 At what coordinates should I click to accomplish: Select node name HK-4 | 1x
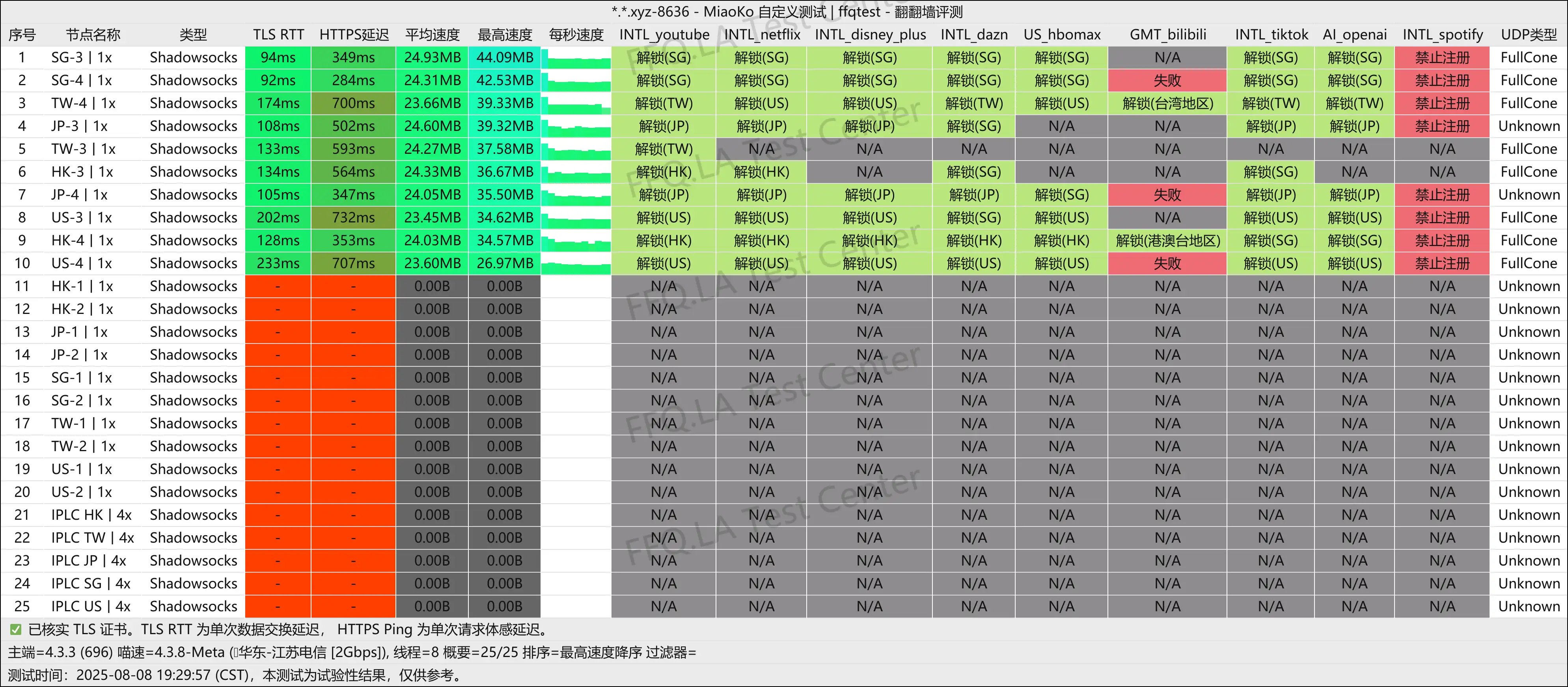(82, 241)
